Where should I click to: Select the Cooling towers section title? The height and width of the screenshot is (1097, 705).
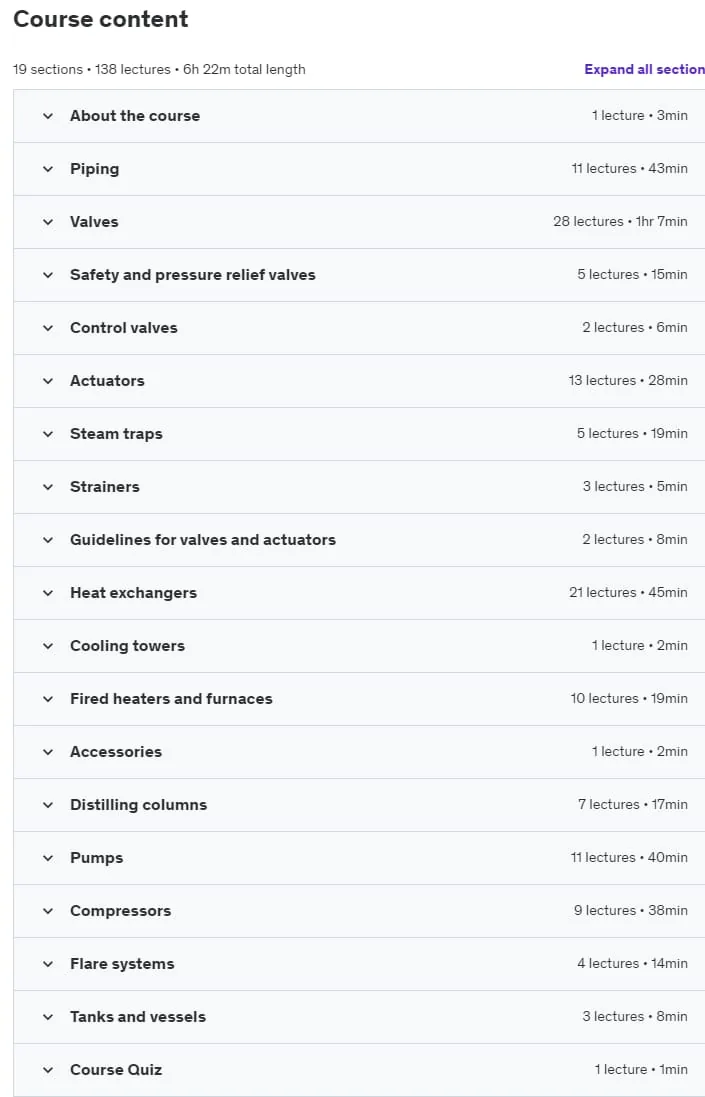(127, 646)
